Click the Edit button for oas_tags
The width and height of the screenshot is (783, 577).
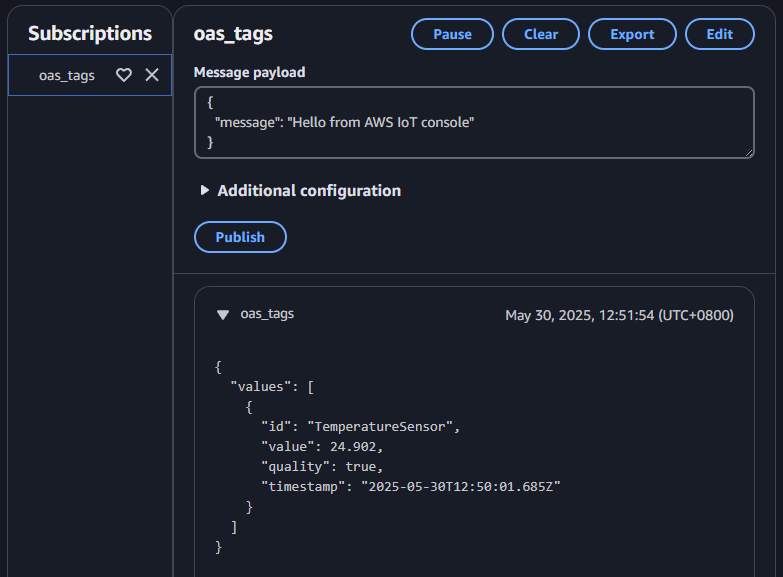coord(720,34)
